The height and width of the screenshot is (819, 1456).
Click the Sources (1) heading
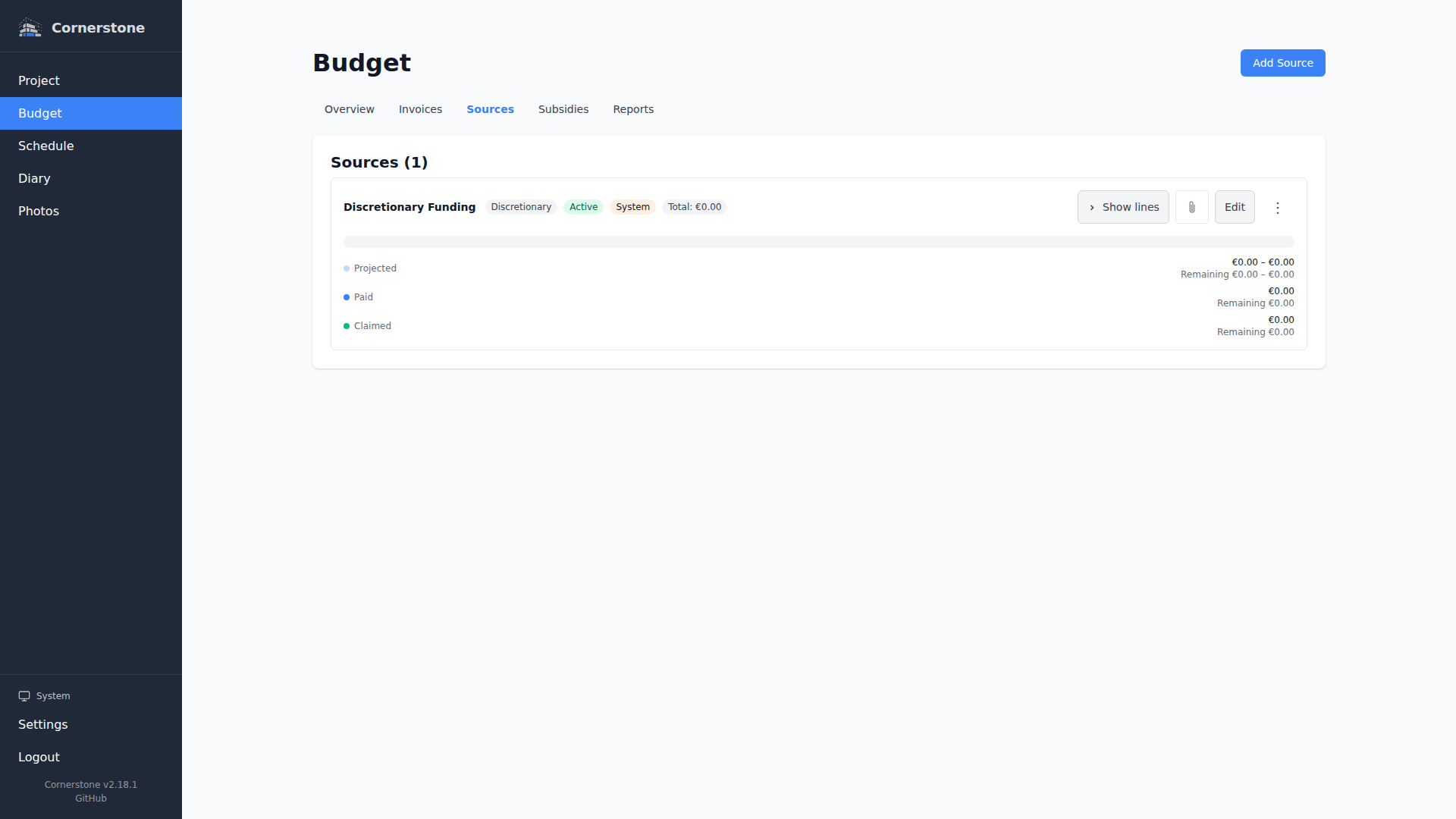(379, 162)
